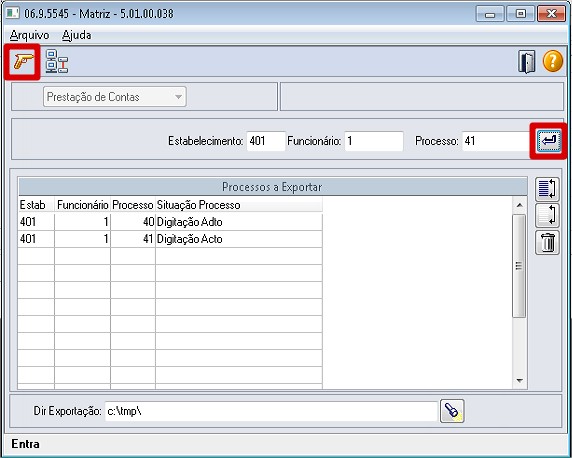572x458 pixels.
Task: Select the row with process 41
Action: pyautogui.click(x=170, y=239)
